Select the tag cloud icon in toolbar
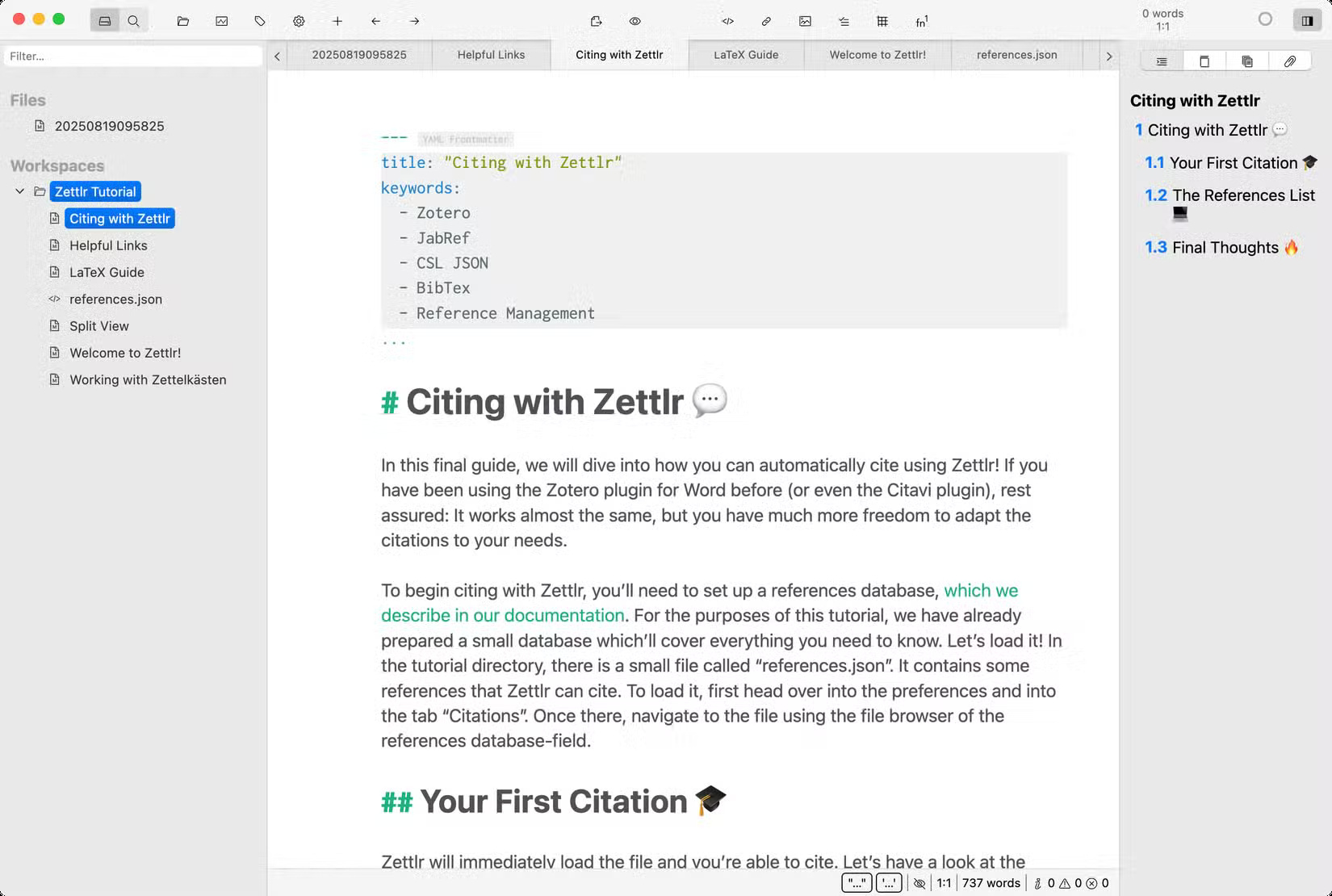 pos(258,21)
